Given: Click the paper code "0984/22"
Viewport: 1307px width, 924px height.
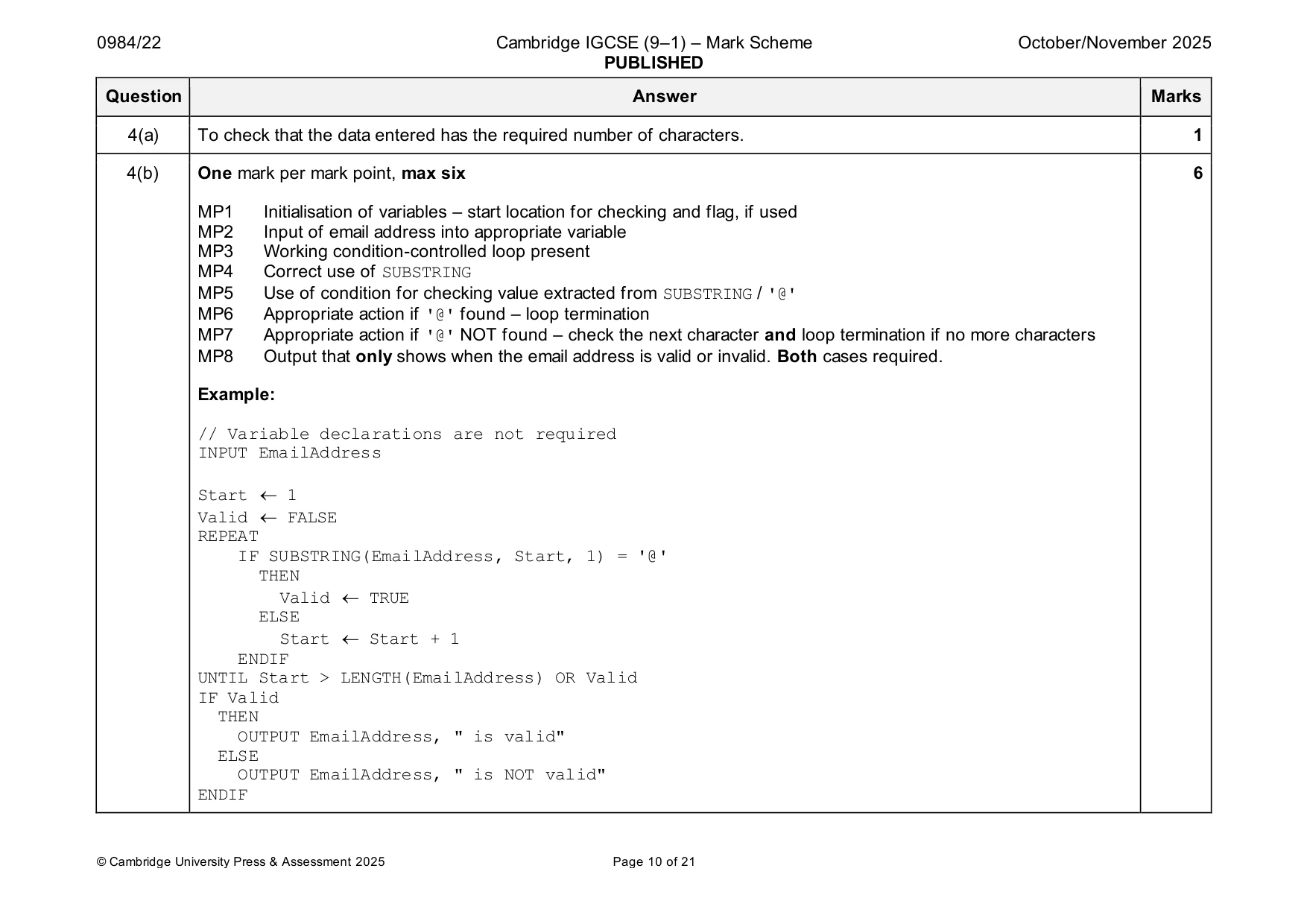Looking at the screenshot, I should [129, 42].
